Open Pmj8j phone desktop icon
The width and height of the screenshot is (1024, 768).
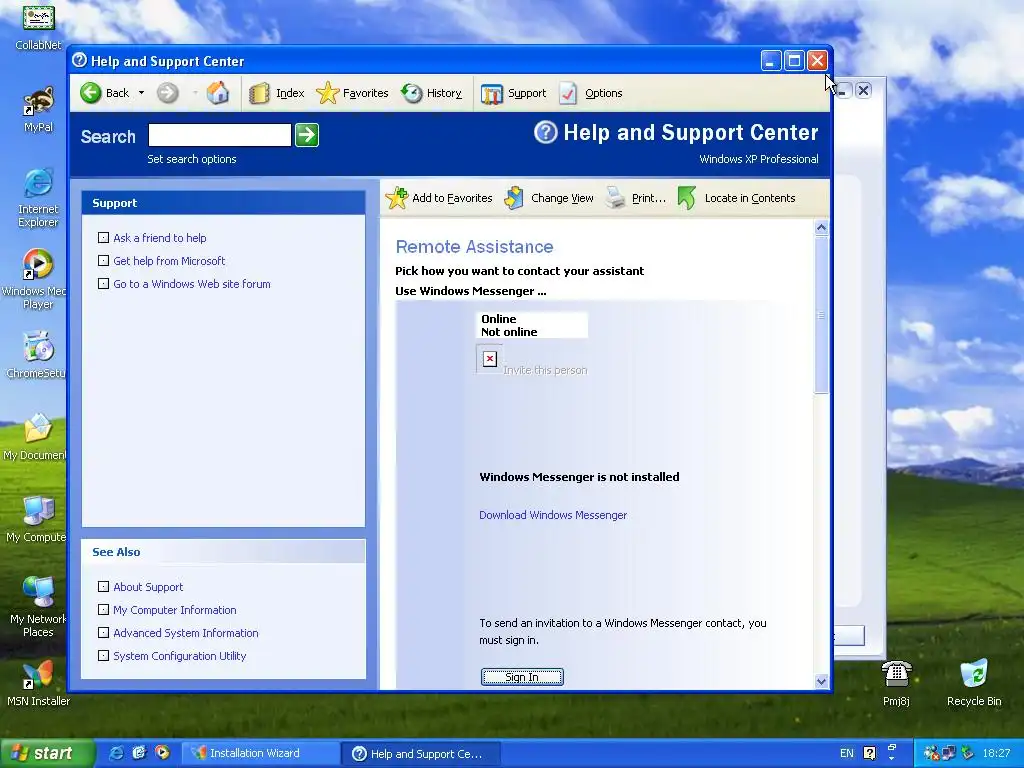click(x=896, y=684)
